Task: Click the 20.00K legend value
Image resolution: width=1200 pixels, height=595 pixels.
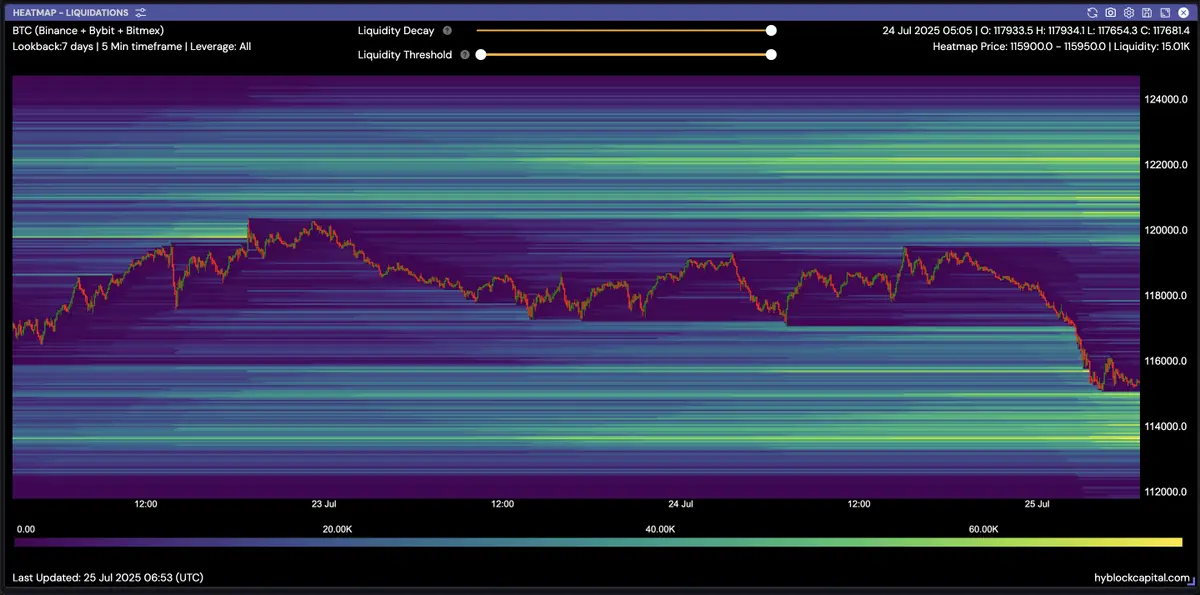Action: tap(338, 528)
